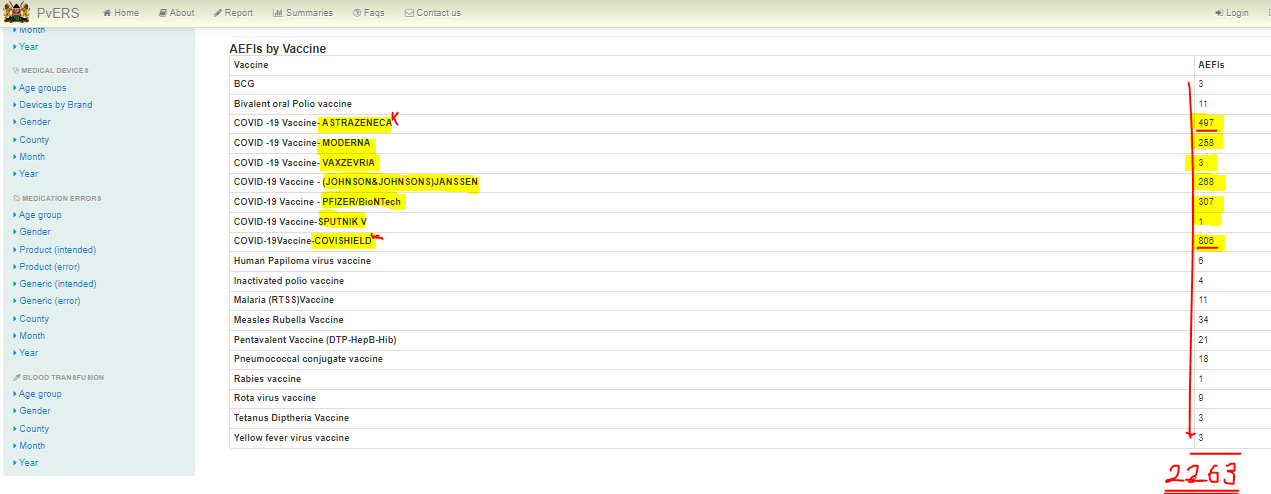Open County under Medication Errors
Viewport: 1271px width, 494px height.
click(x=34, y=319)
